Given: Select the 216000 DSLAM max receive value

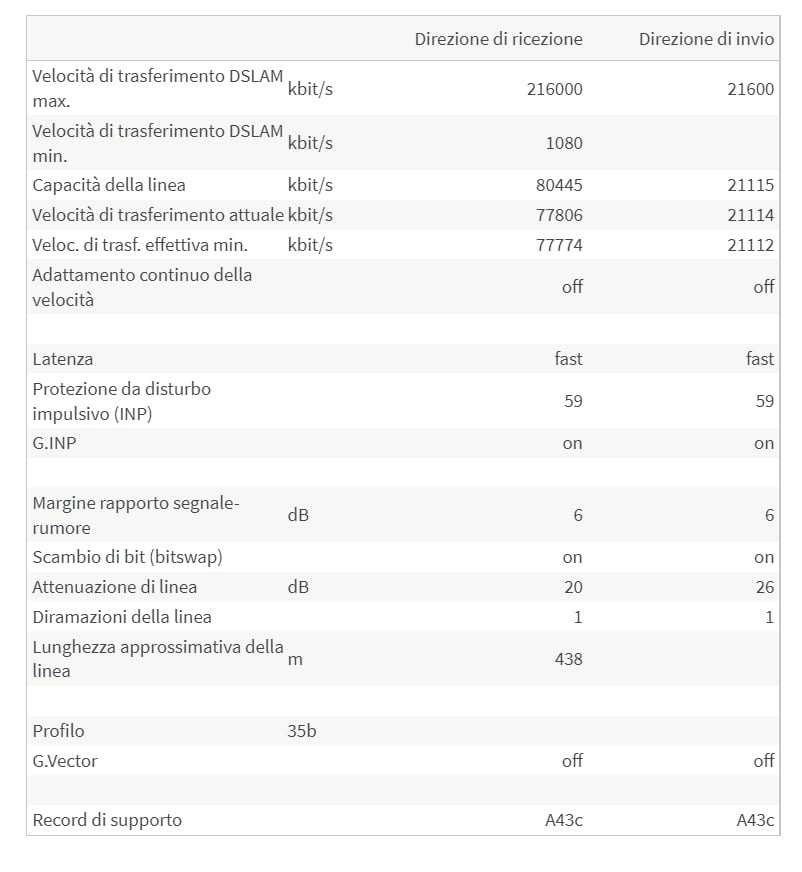Looking at the screenshot, I should (555, 89).
